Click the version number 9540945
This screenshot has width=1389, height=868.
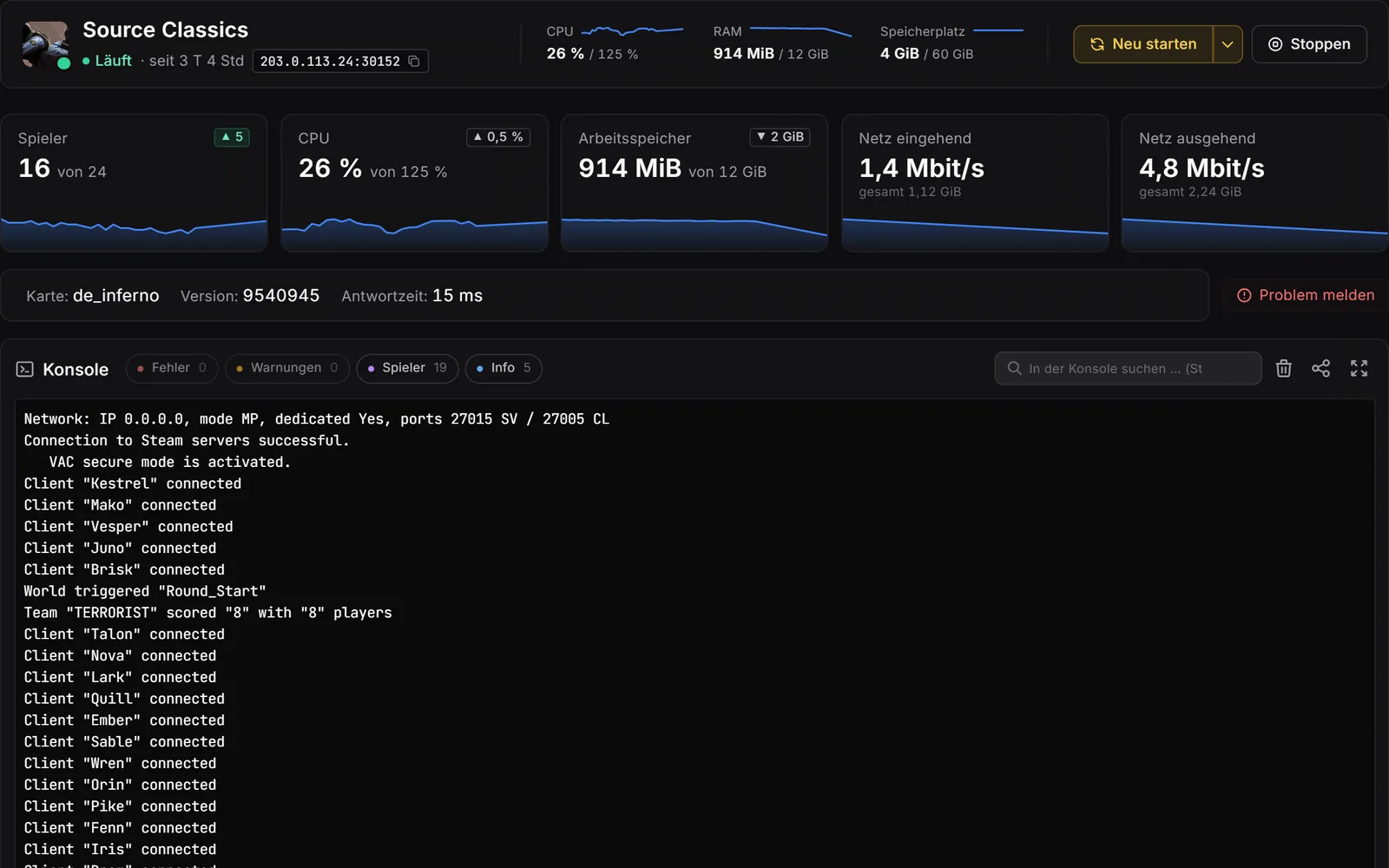[281, 296]
